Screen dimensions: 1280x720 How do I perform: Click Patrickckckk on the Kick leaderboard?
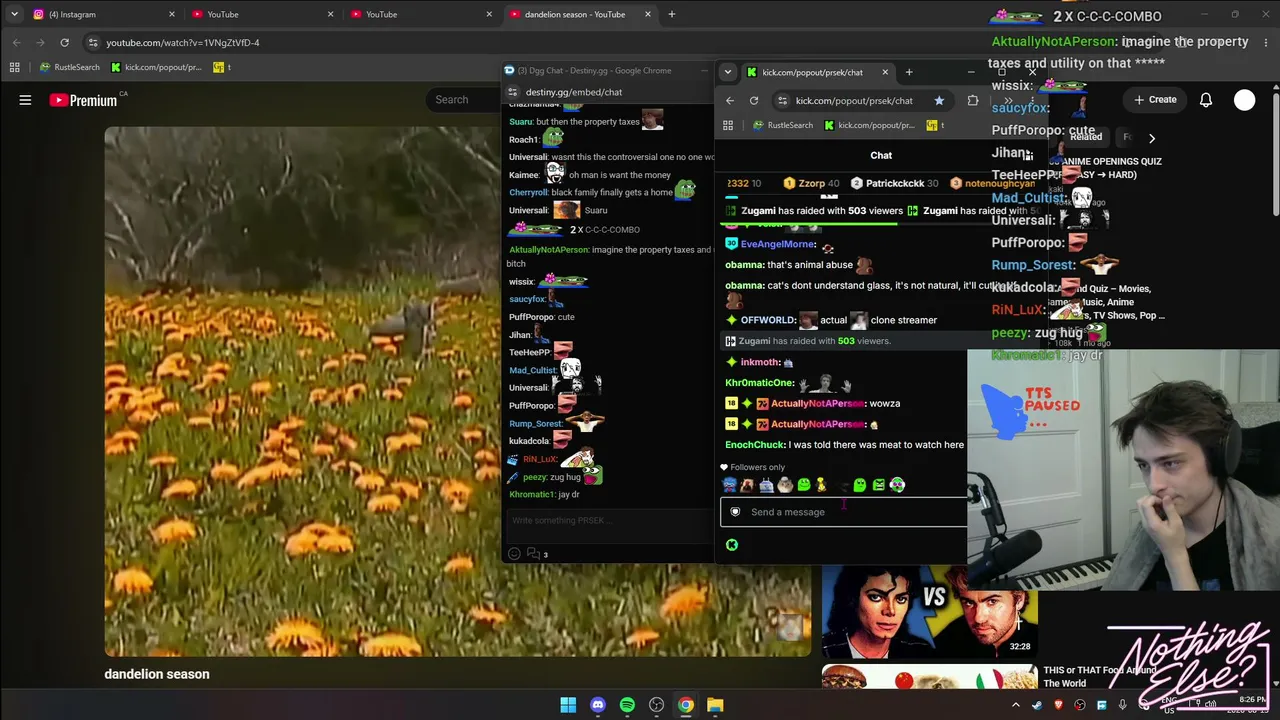894,184
